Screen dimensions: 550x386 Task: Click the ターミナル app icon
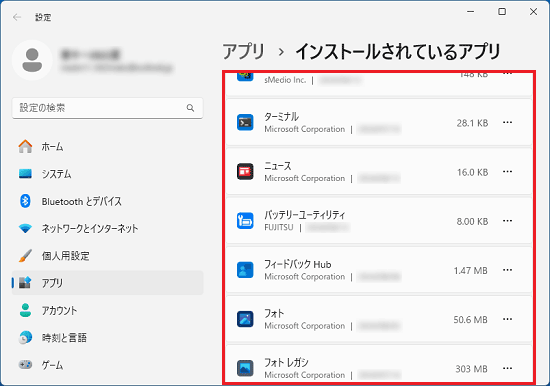tap(245, 122)
